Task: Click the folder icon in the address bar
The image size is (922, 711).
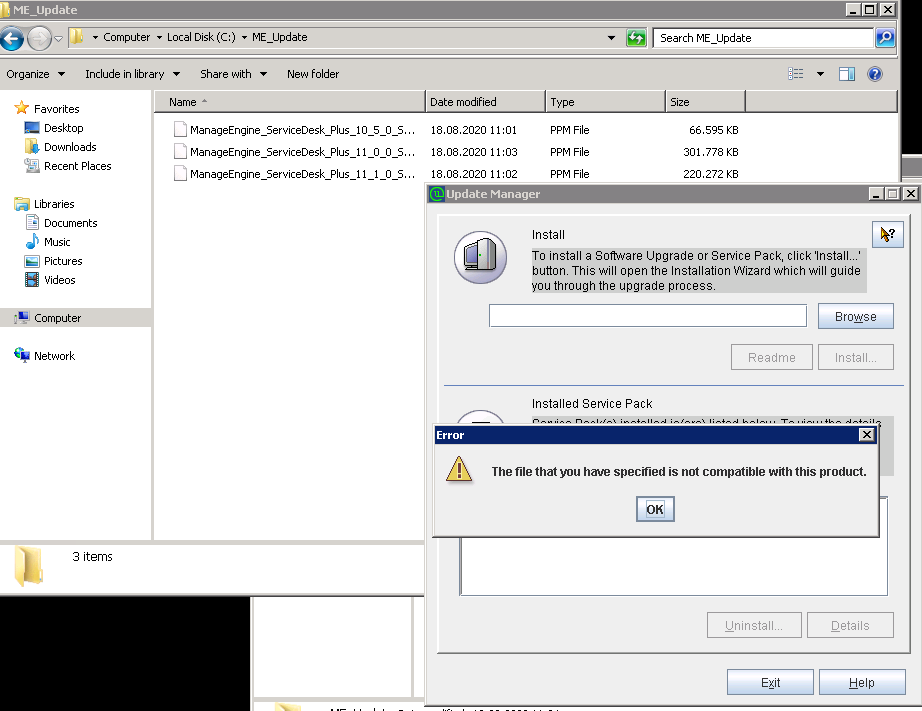Action: 76,37
